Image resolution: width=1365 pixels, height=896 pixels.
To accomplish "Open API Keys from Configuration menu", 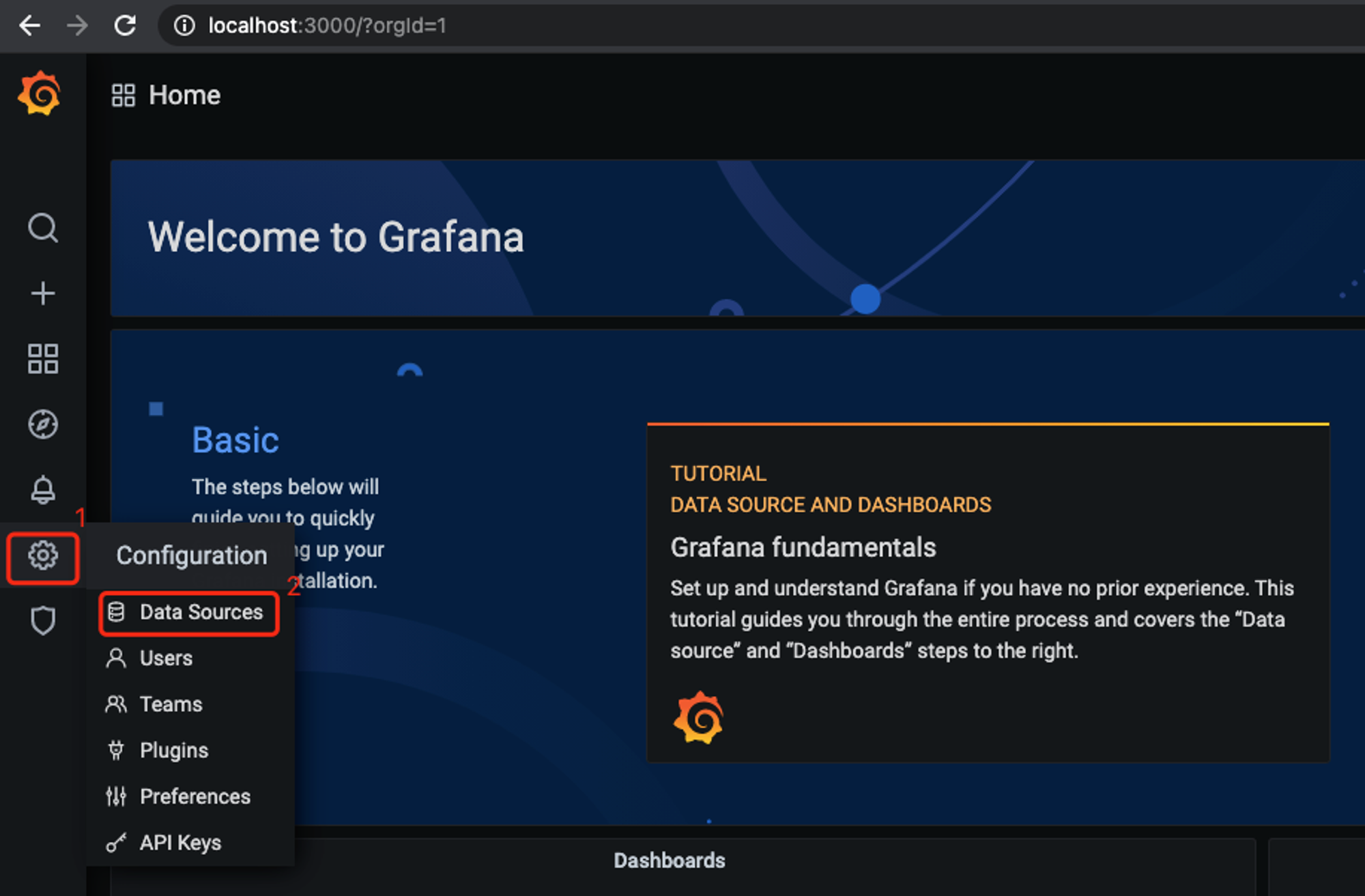I will 190,843.
